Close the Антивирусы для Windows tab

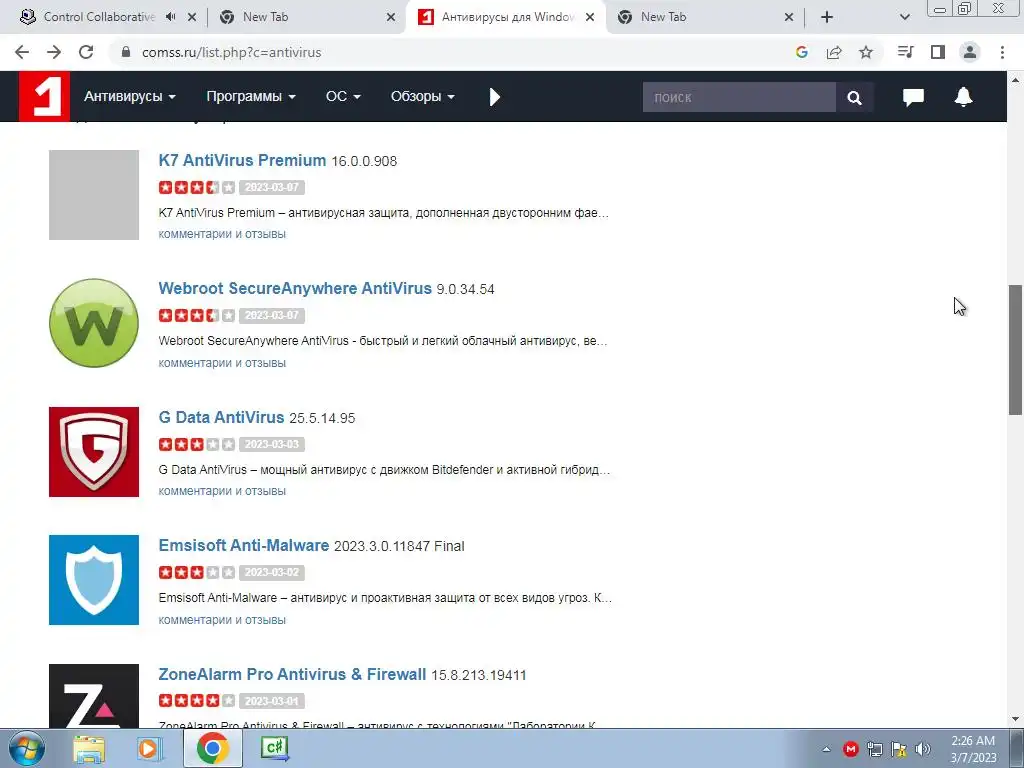tap(590, 17)
